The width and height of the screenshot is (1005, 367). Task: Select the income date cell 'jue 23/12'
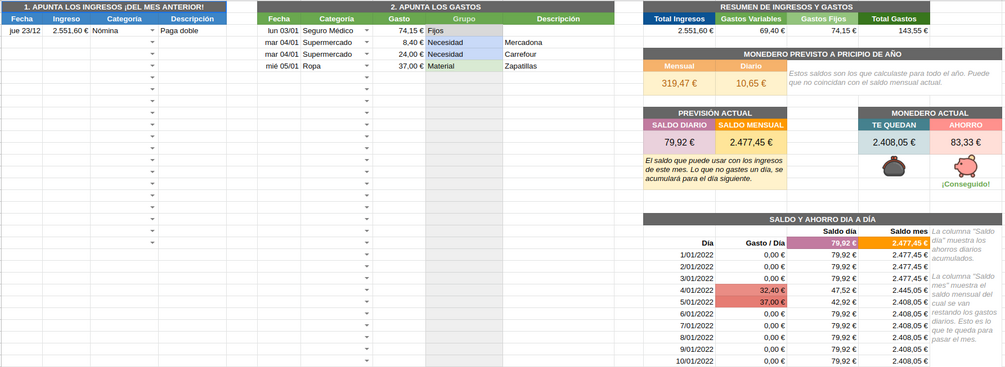coord(22,30)
